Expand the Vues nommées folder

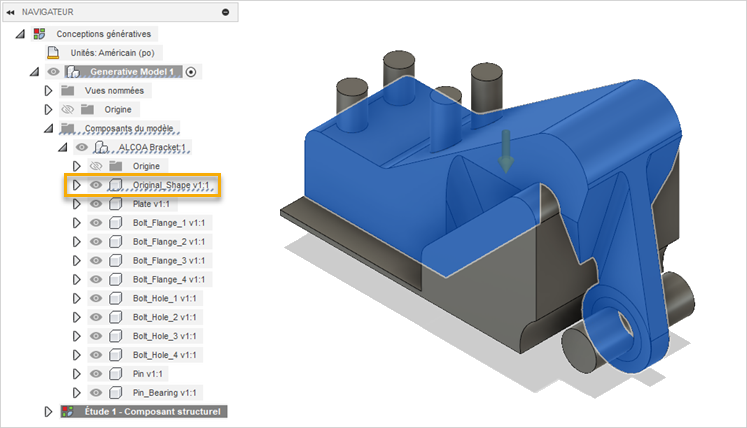(48, 91)
